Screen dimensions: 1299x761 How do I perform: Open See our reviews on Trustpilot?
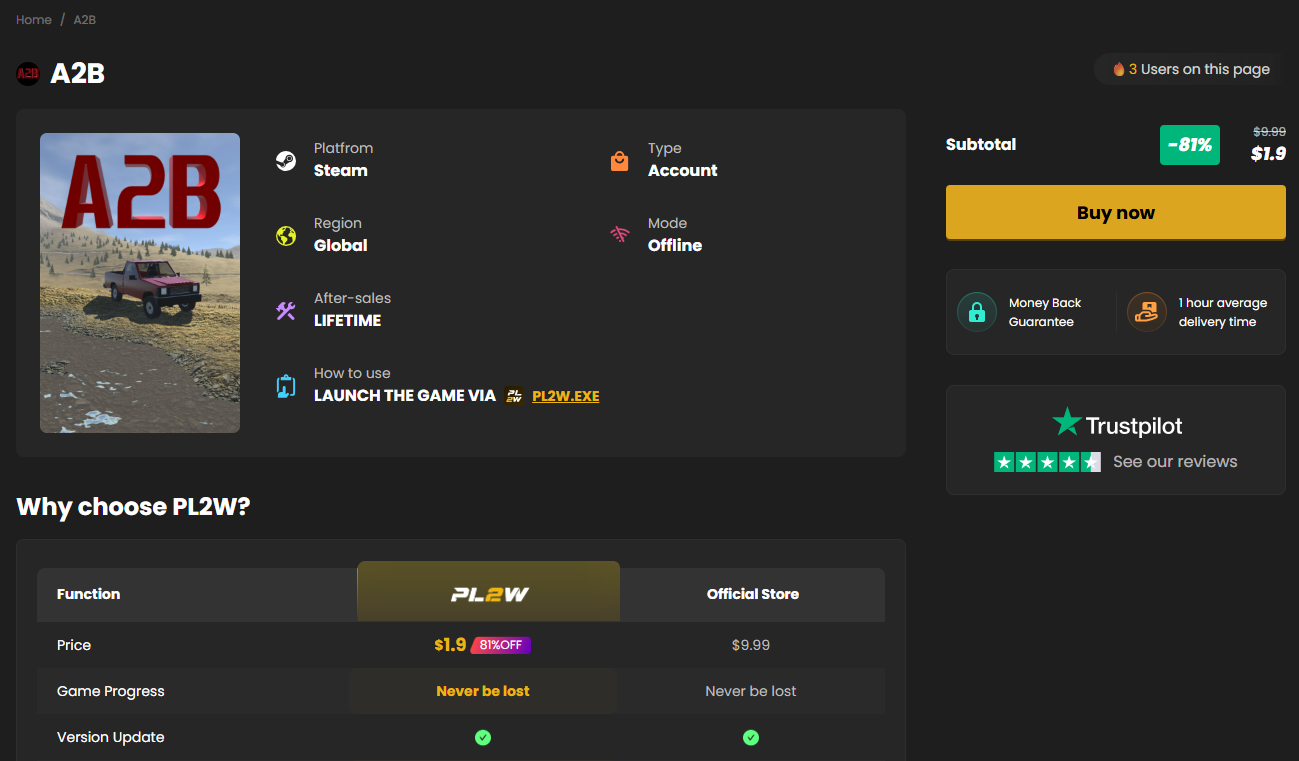pyautogui.click(x=1175, y=462)
